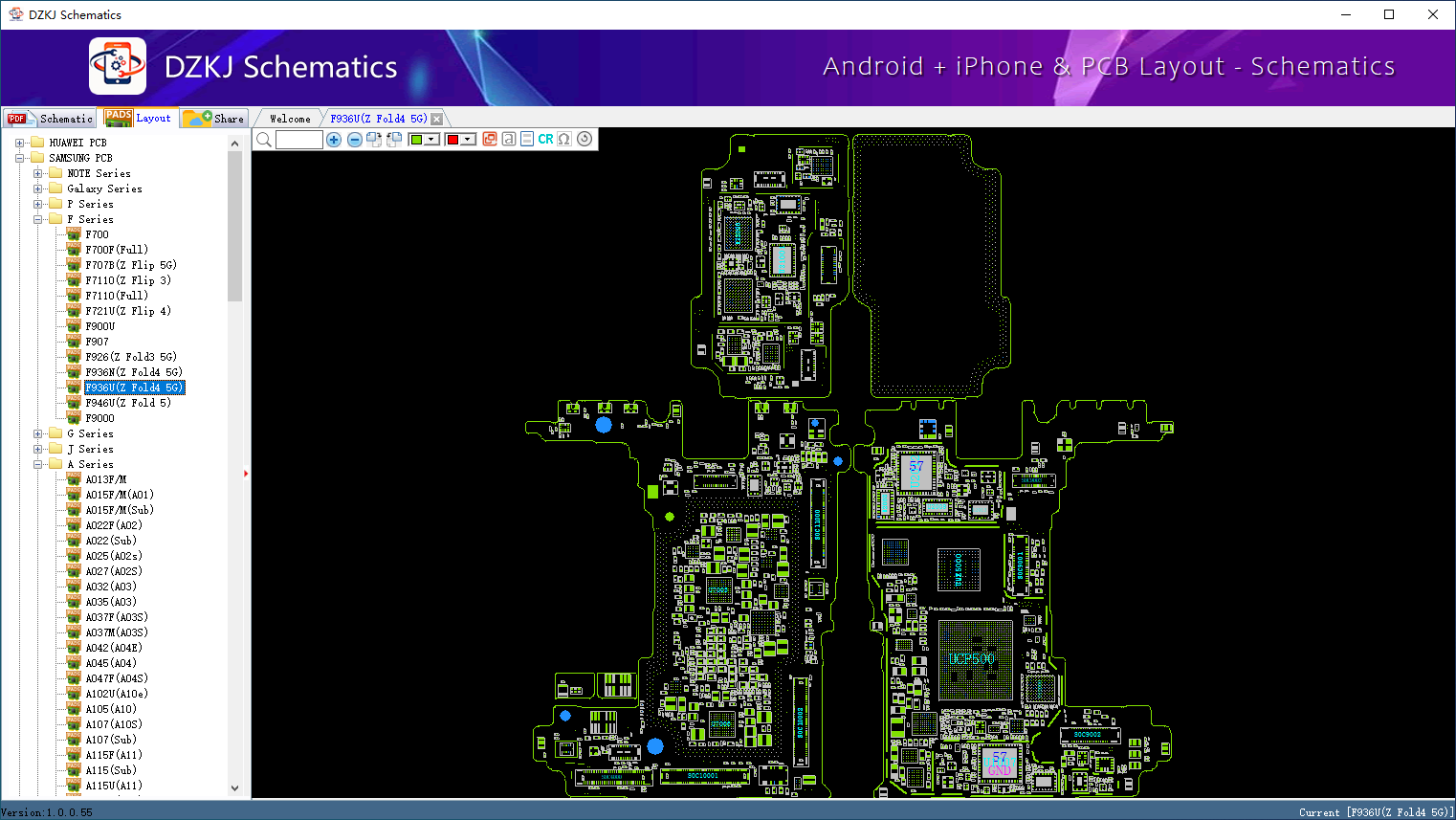Click the cyan CR toolbar icon
Screen dimensions: 1456x820
(545, 139)
